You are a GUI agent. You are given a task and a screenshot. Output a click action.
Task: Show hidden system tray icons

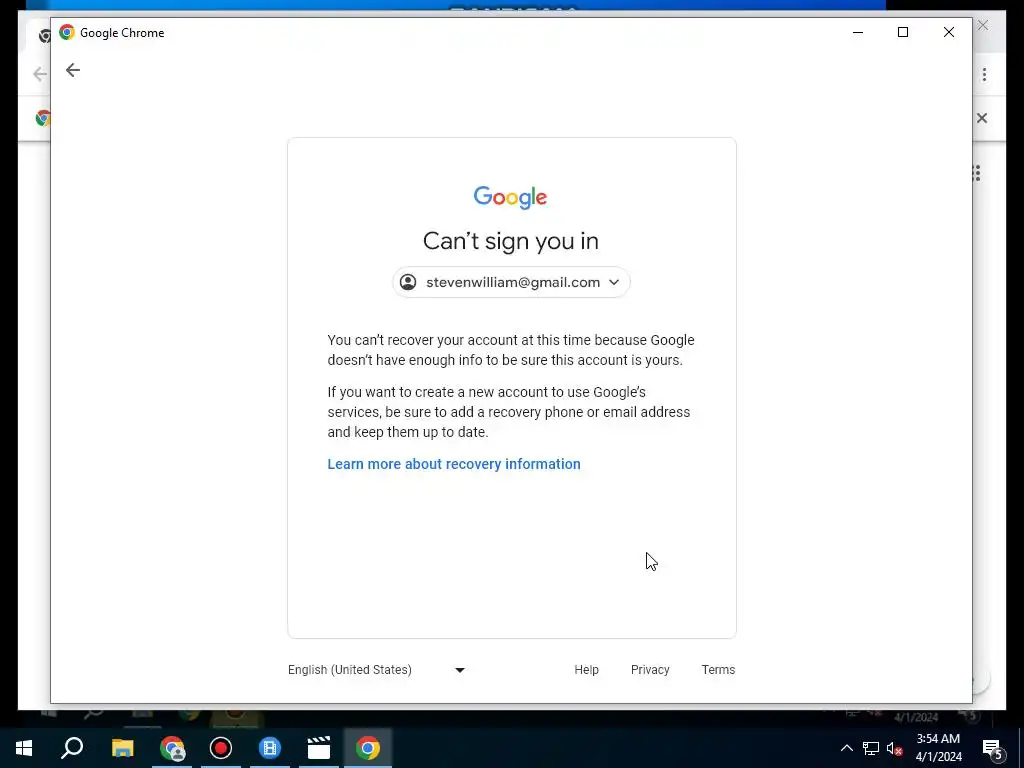[846, 748]
